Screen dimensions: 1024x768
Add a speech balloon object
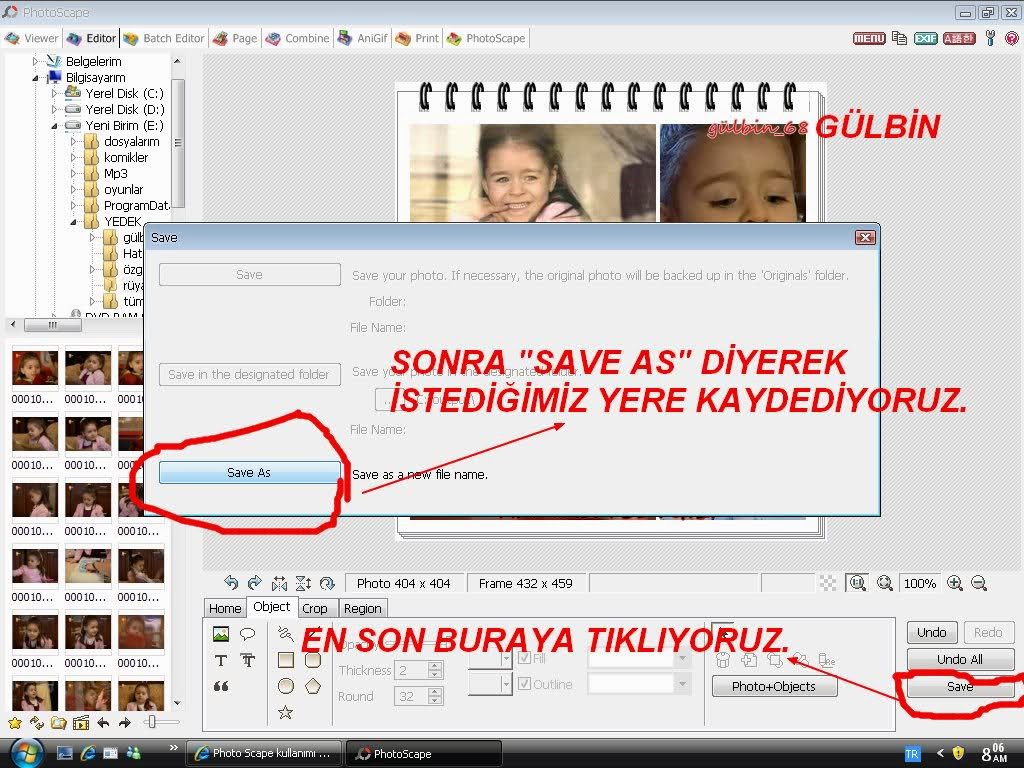248,633
